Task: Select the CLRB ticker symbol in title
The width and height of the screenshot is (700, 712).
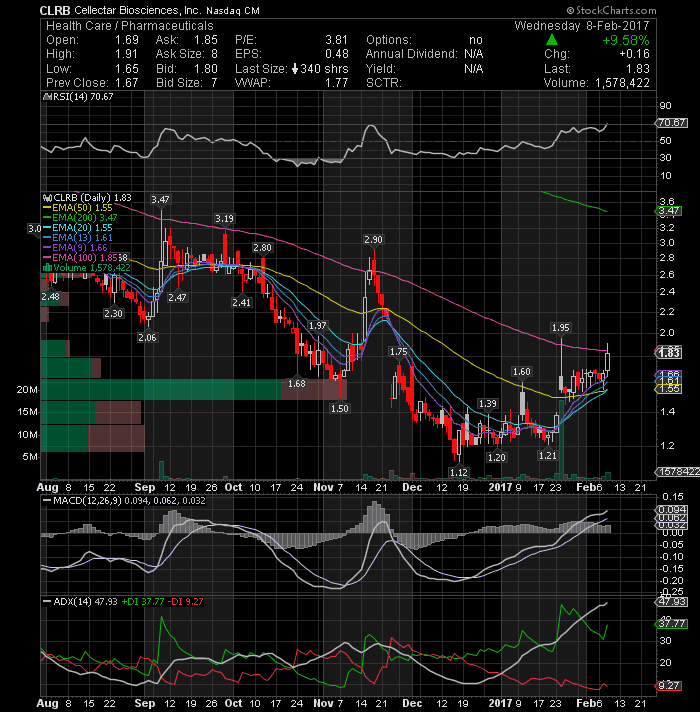Action: 55,10
